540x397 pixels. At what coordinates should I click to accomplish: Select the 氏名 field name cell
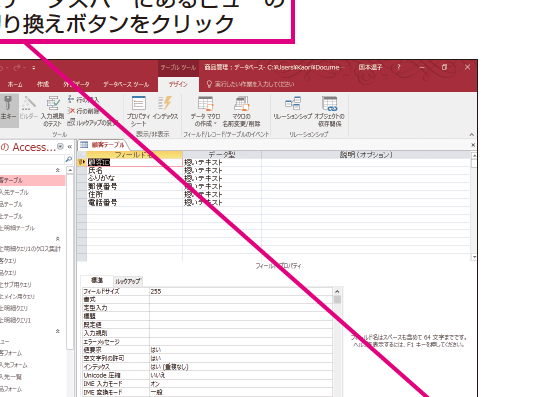click(x=134, y=170)
